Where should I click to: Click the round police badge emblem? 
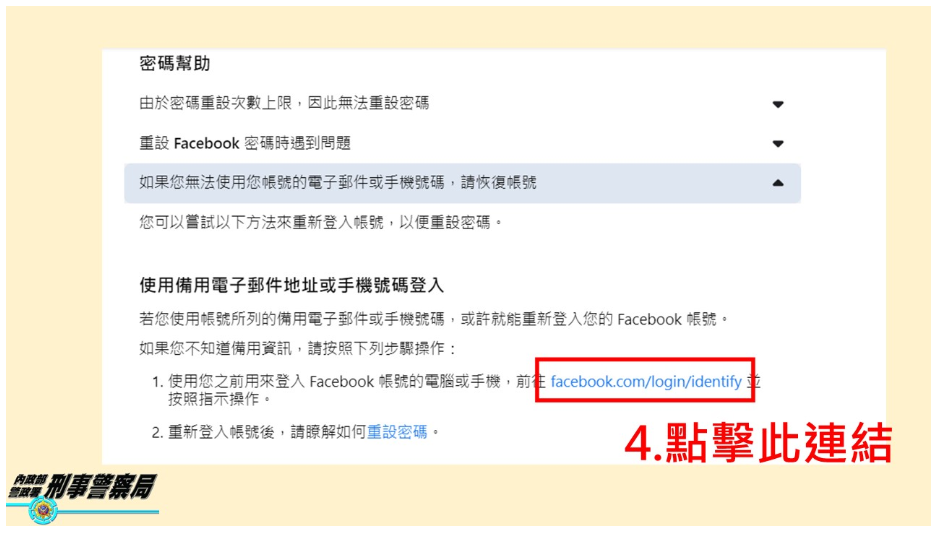point(43,510)
